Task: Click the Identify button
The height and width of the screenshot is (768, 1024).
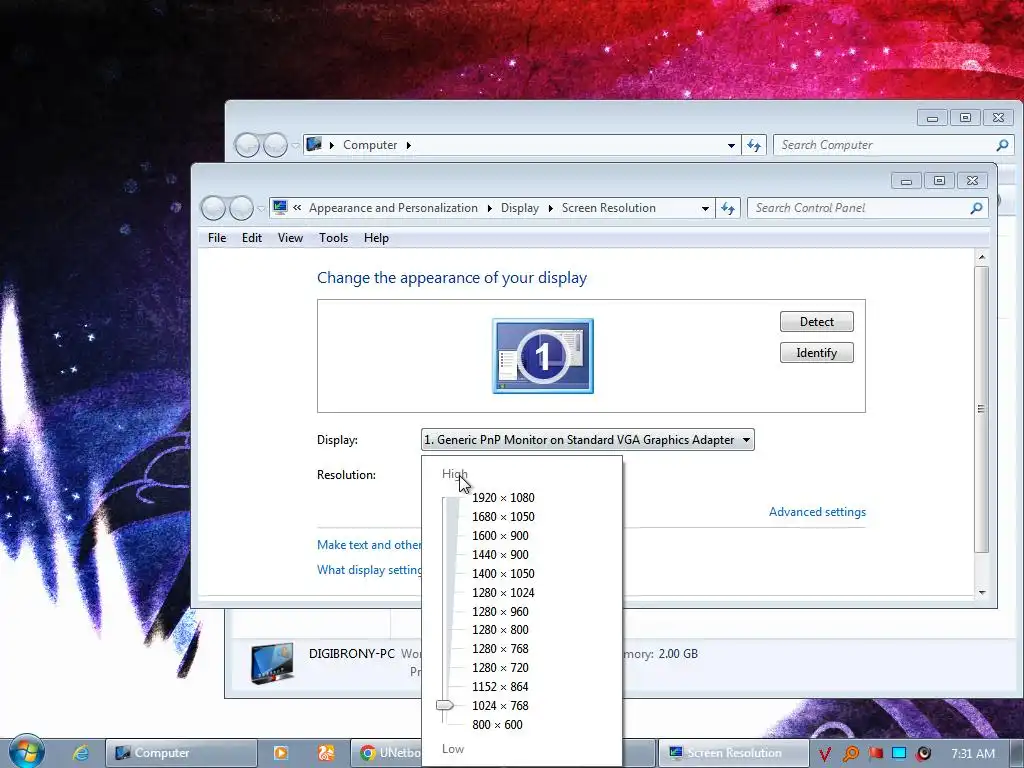Action: [x=816, y=353]
